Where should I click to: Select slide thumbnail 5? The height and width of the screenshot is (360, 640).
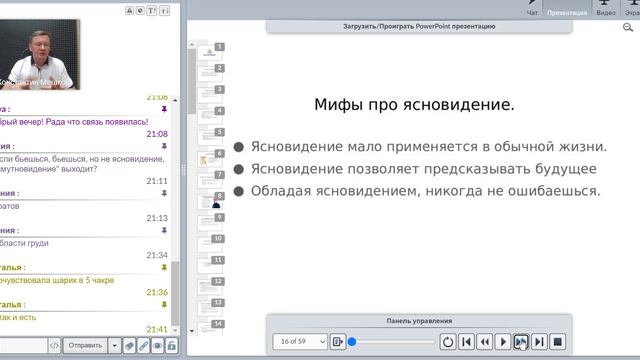[x=211, y=137]
